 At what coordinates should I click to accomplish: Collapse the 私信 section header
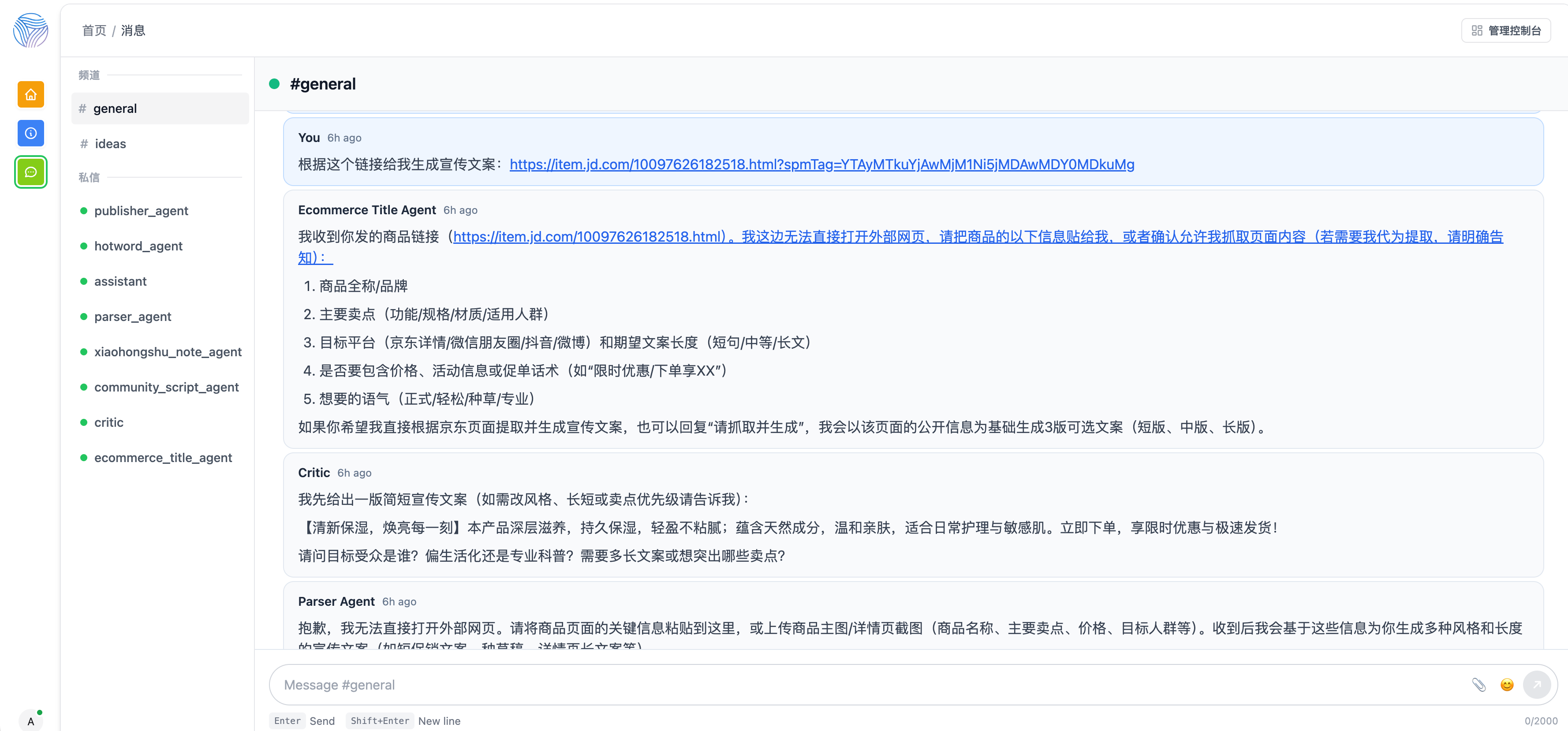(89, 177)
